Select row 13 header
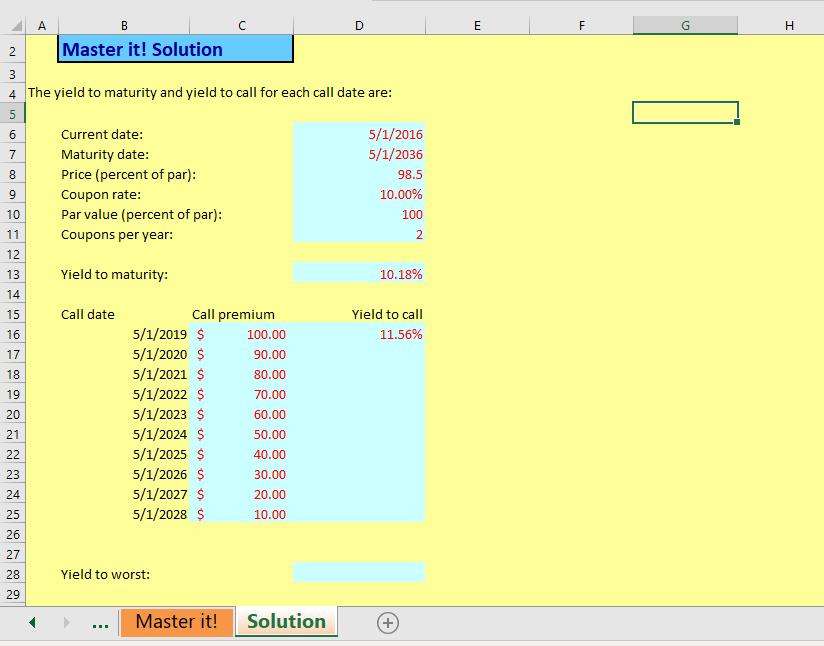Screen dimensions: 824x646 [x=13, y=274]
